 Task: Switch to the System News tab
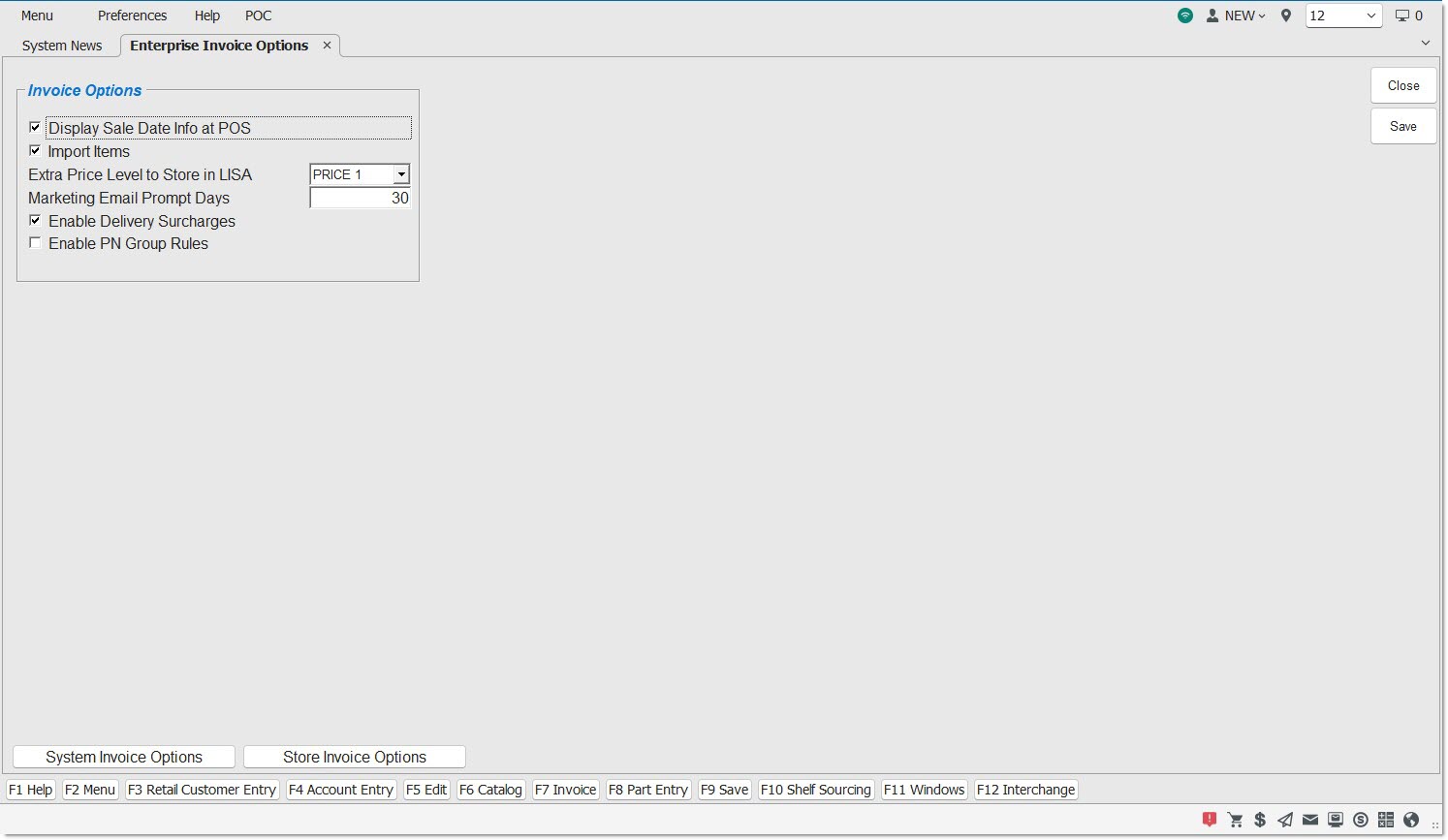(x=62, y=46)
